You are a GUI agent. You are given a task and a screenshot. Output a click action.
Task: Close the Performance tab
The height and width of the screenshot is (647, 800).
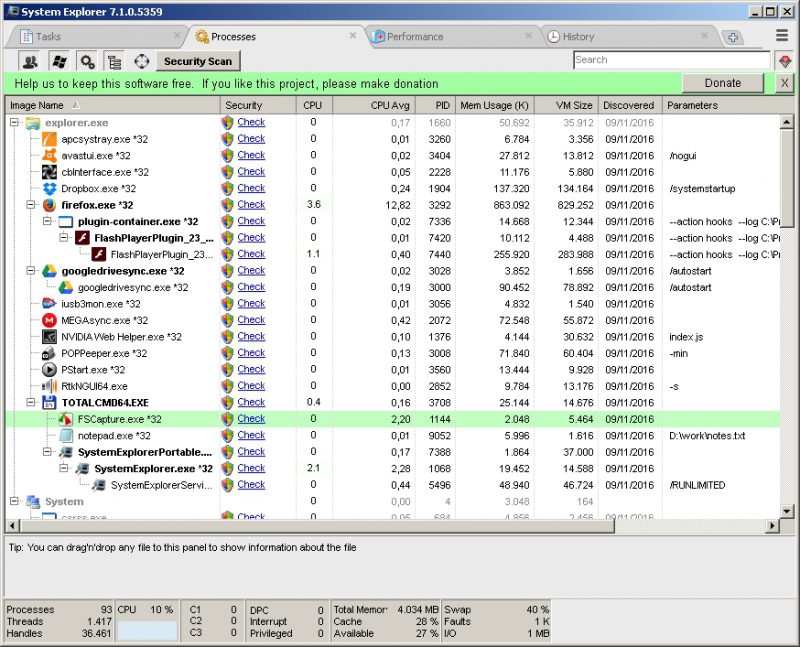[528, 35]
